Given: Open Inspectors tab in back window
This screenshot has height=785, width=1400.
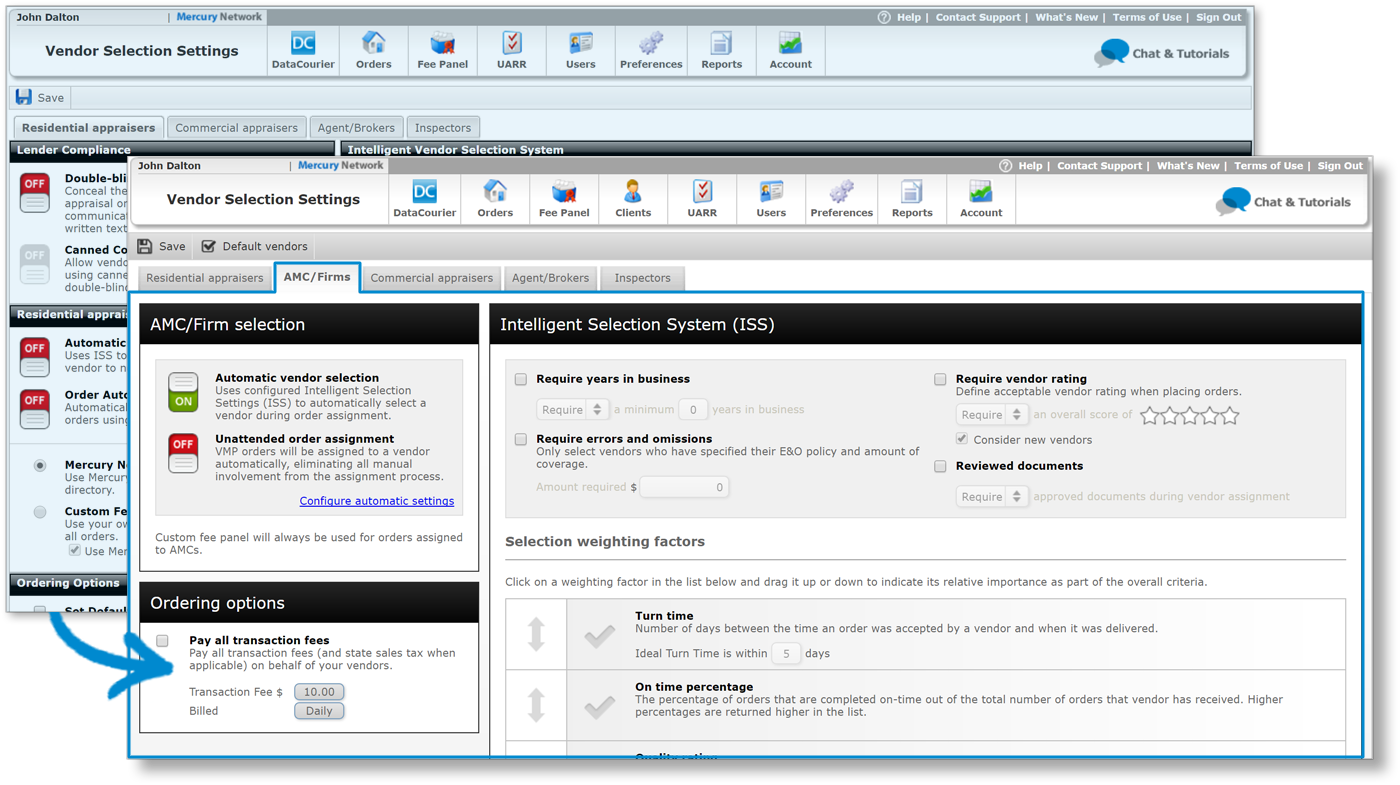Looking at the screenshot, I should pyautogui.click(x=443, y=128).
